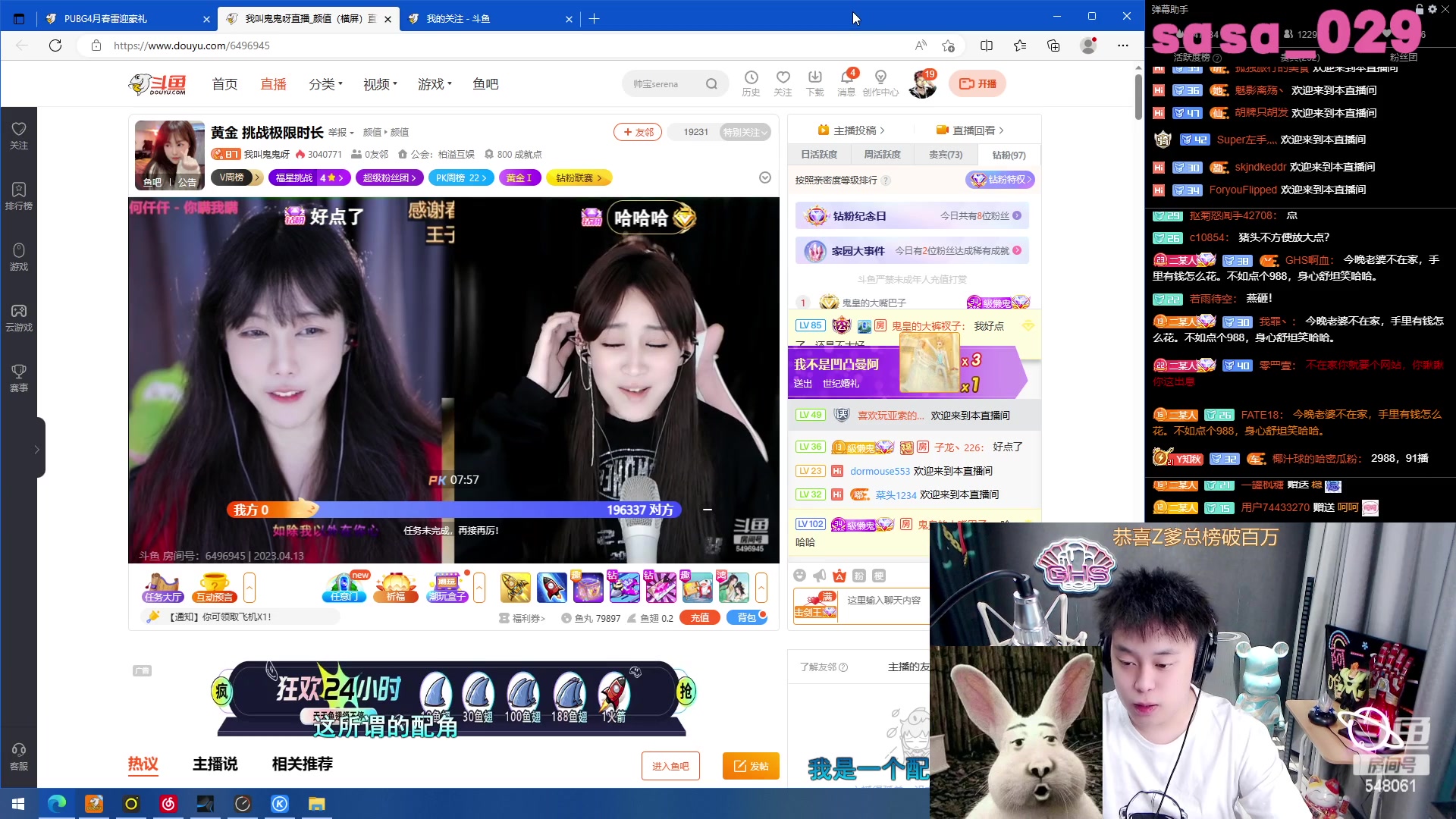Click the PK progress bar between 我方 and 对方
1456x819 pixels.
pos(453,510)
